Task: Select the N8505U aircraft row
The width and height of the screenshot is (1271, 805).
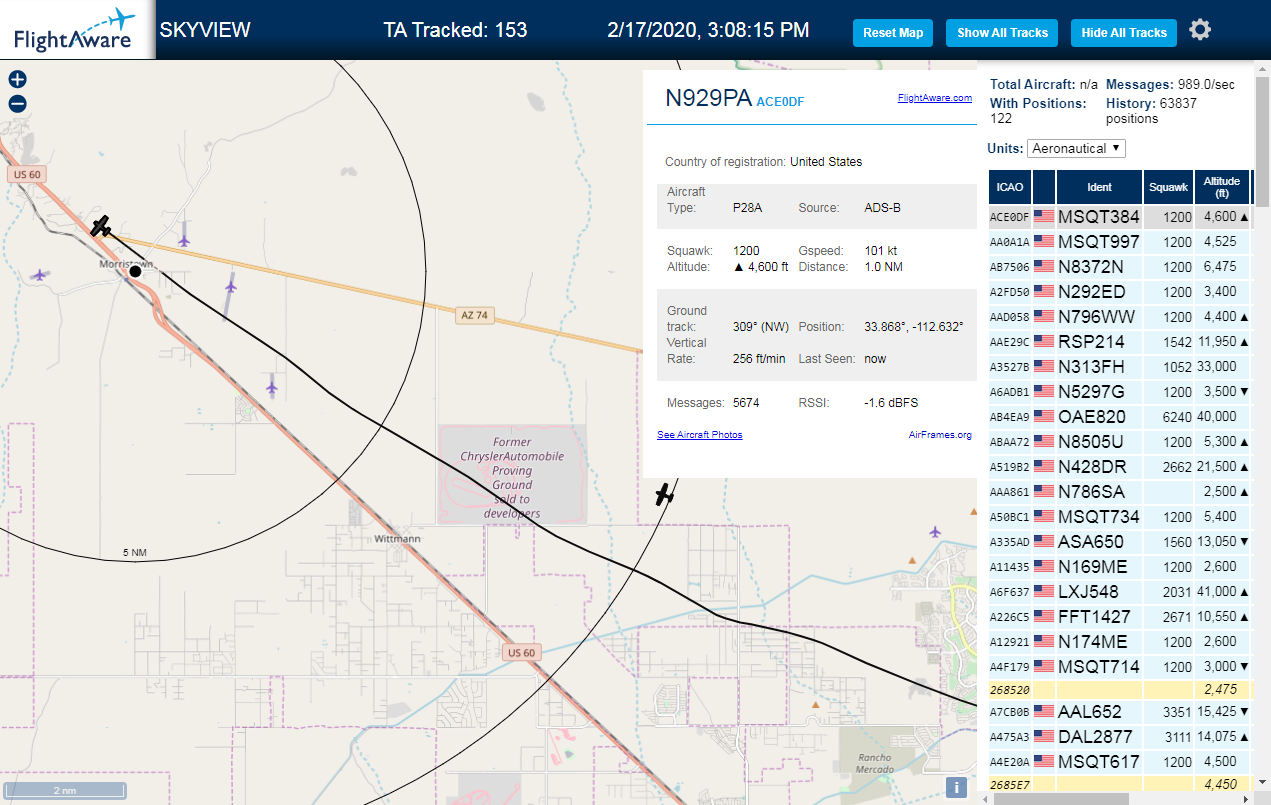Action: pos(1119,441)
